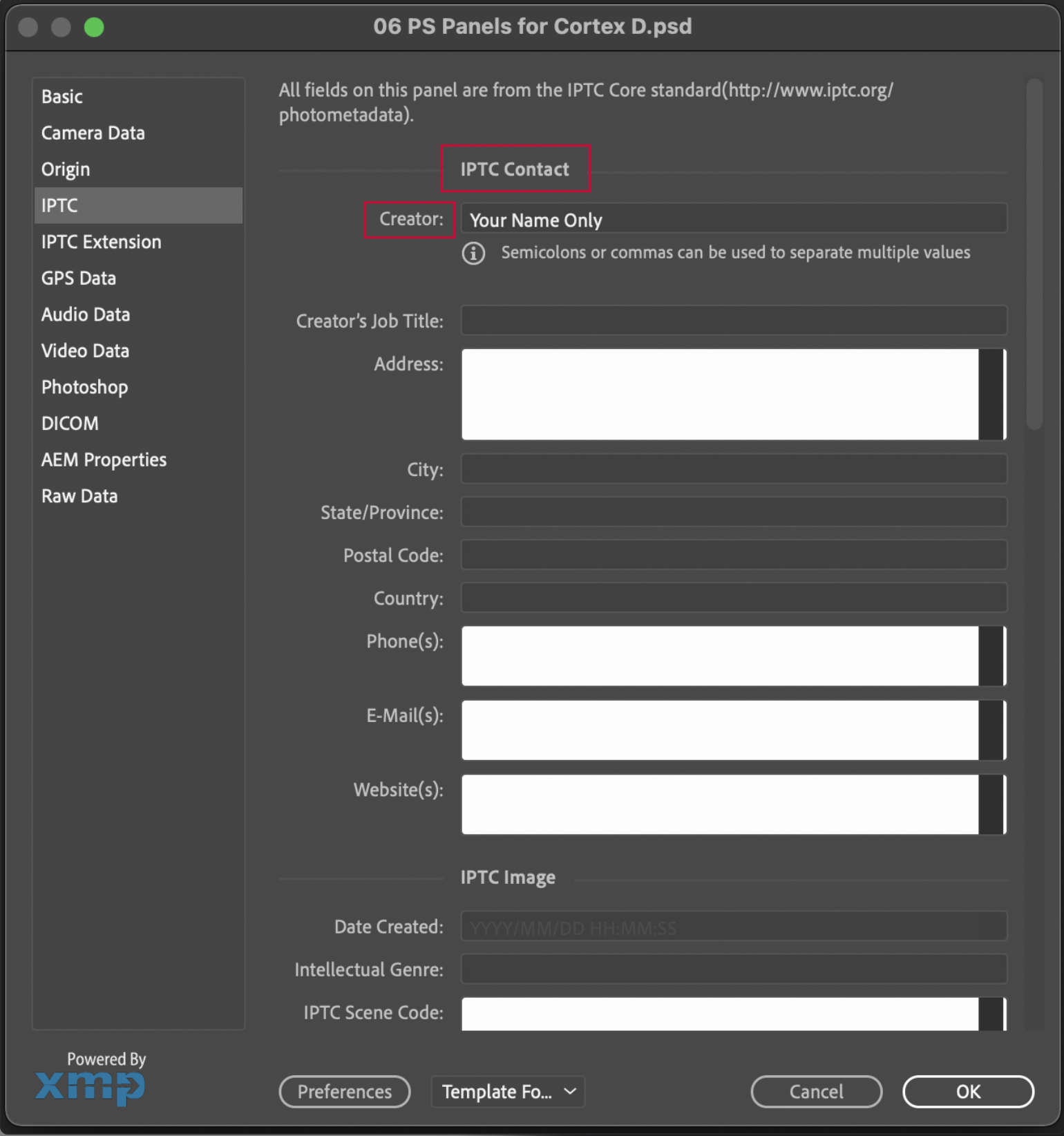Click the IPTC Image section heading
Image resolution: width=1064 pixels, height=1136 pixels.
click(x=508, y=878)
